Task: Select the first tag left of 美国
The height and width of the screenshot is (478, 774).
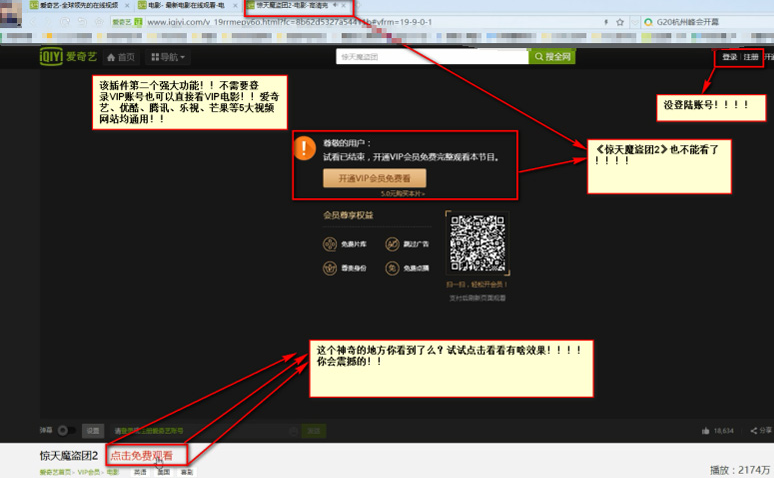Action: (x=140, y=472)
